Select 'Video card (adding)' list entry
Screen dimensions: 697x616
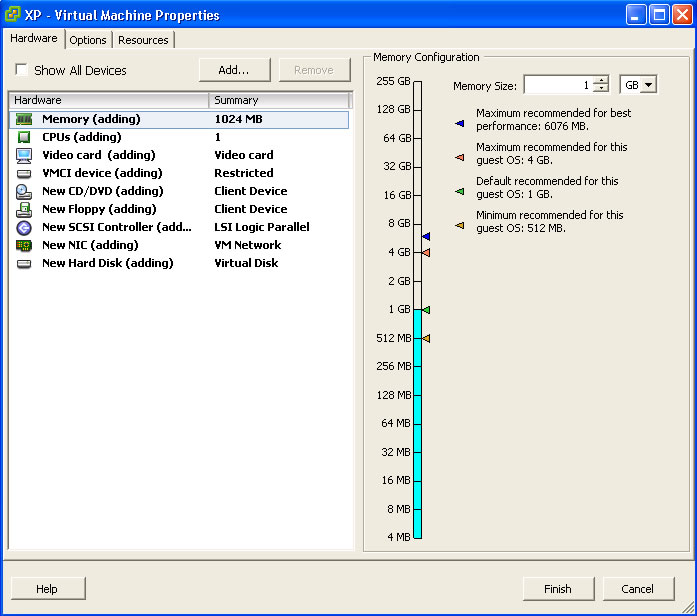(x=99, y=155)
